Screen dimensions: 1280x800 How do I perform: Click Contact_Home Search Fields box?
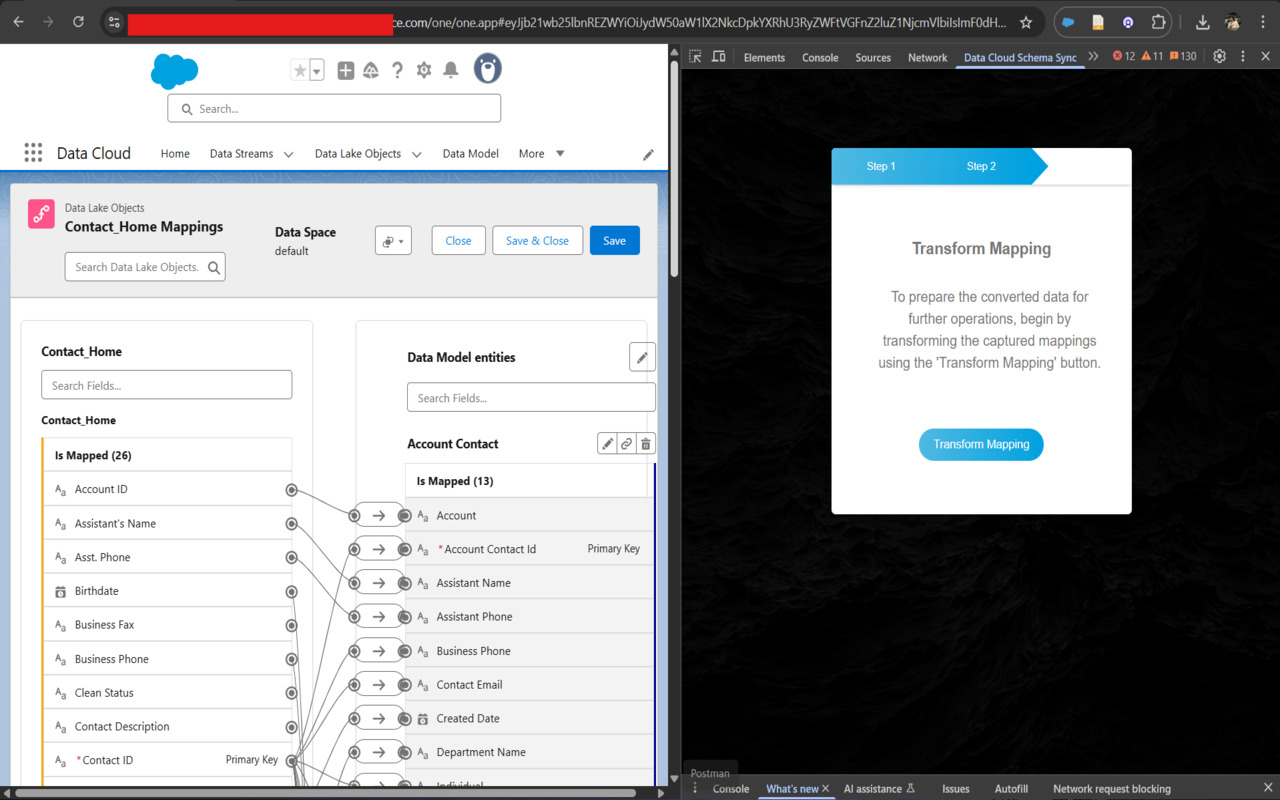(166, 385)
